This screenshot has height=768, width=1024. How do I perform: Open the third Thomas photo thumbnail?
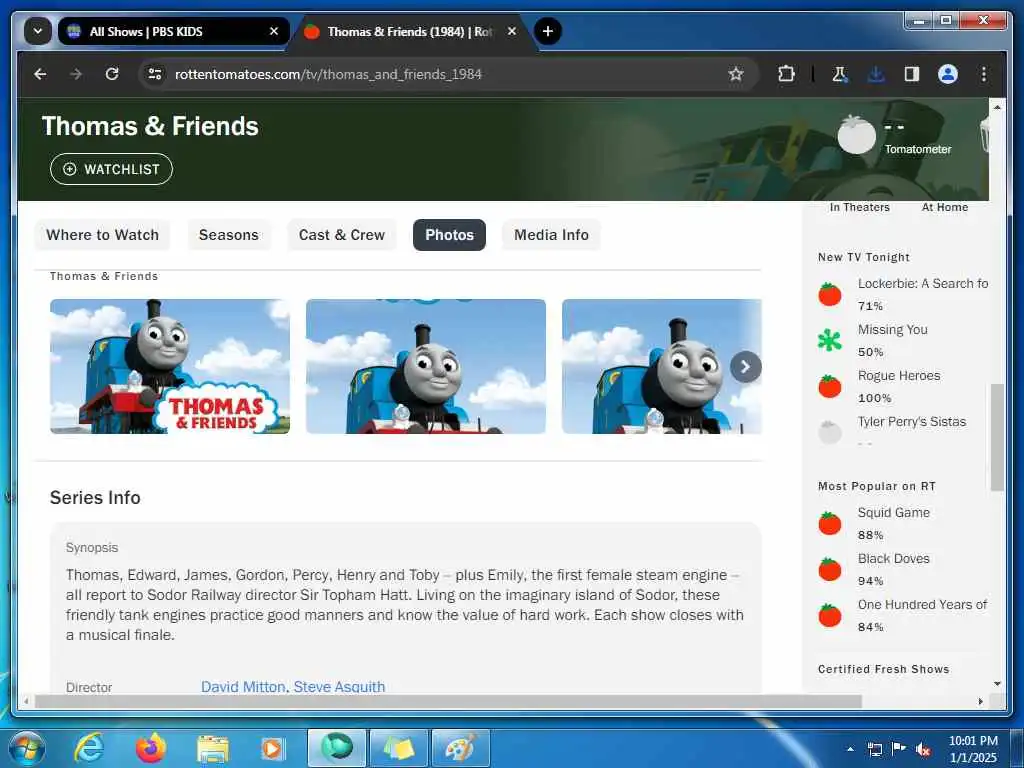tap(662, 366)
